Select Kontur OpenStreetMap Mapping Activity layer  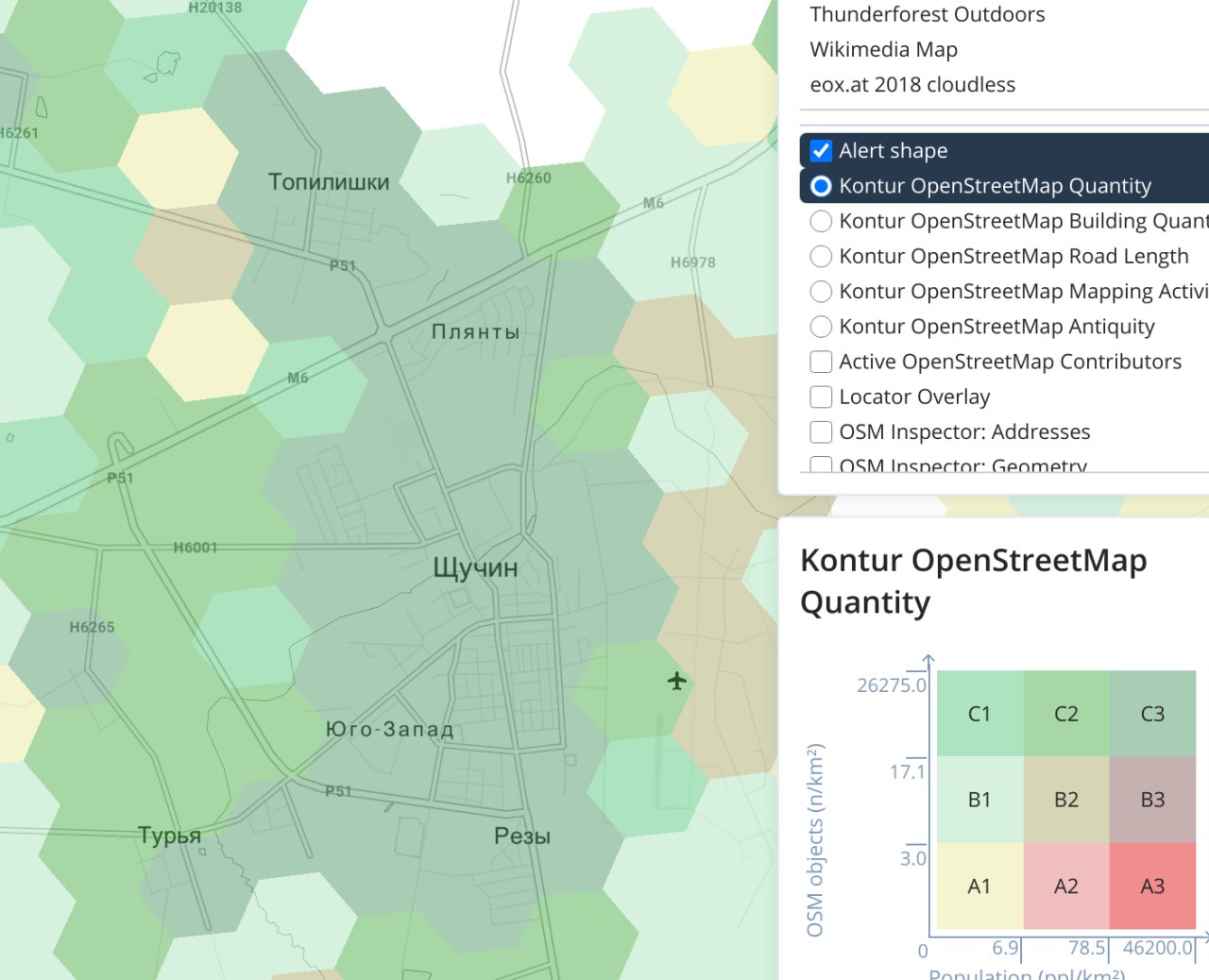click(822, 291)
